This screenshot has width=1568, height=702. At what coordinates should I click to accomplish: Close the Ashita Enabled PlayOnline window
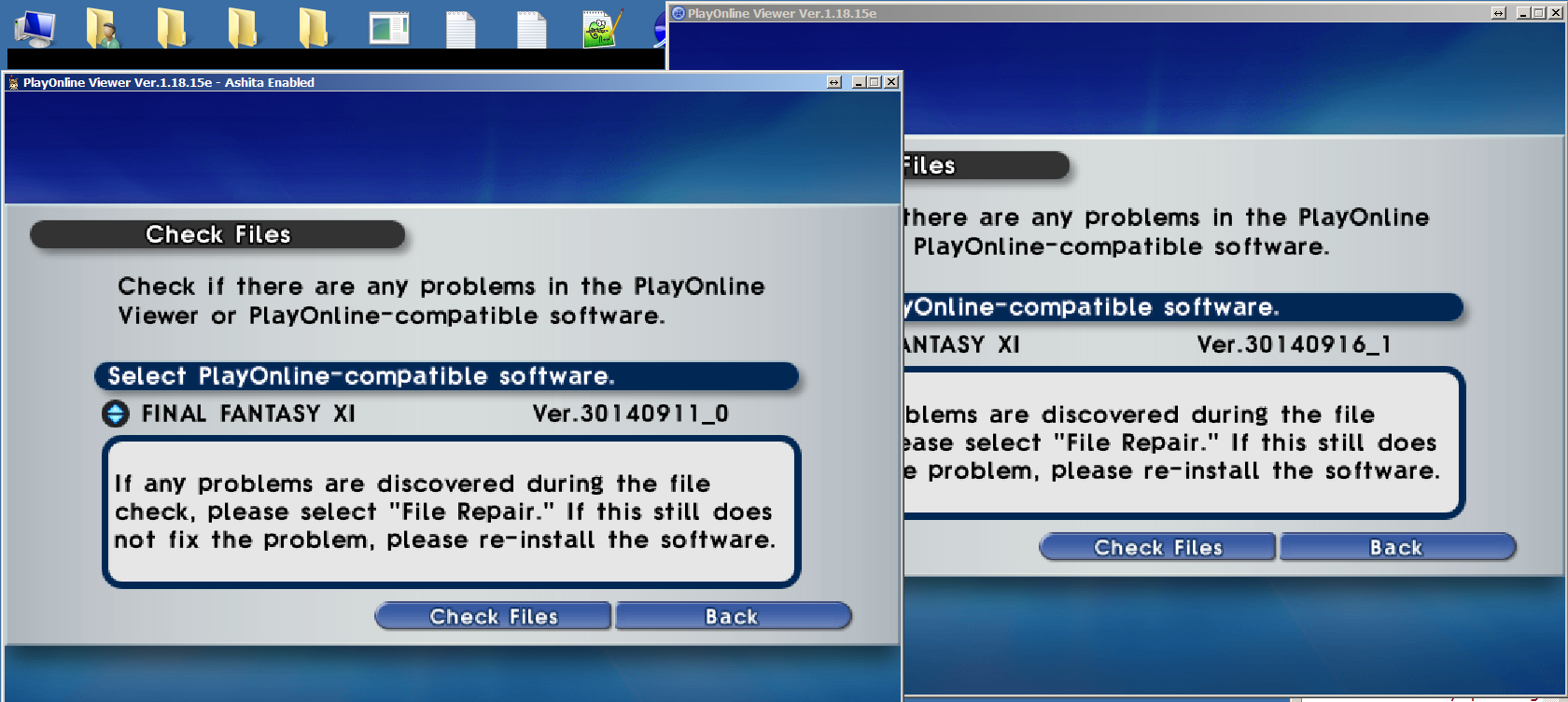891,82
